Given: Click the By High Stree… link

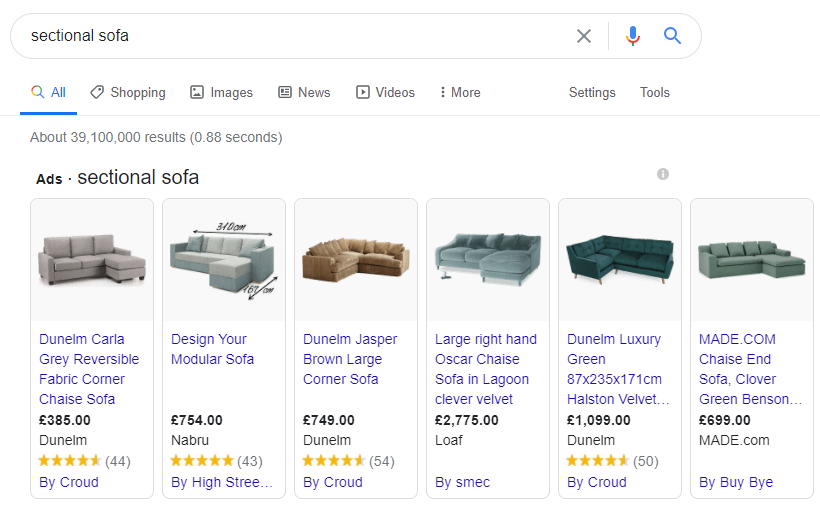Looking at the screenshot, I should coord(222,482).
